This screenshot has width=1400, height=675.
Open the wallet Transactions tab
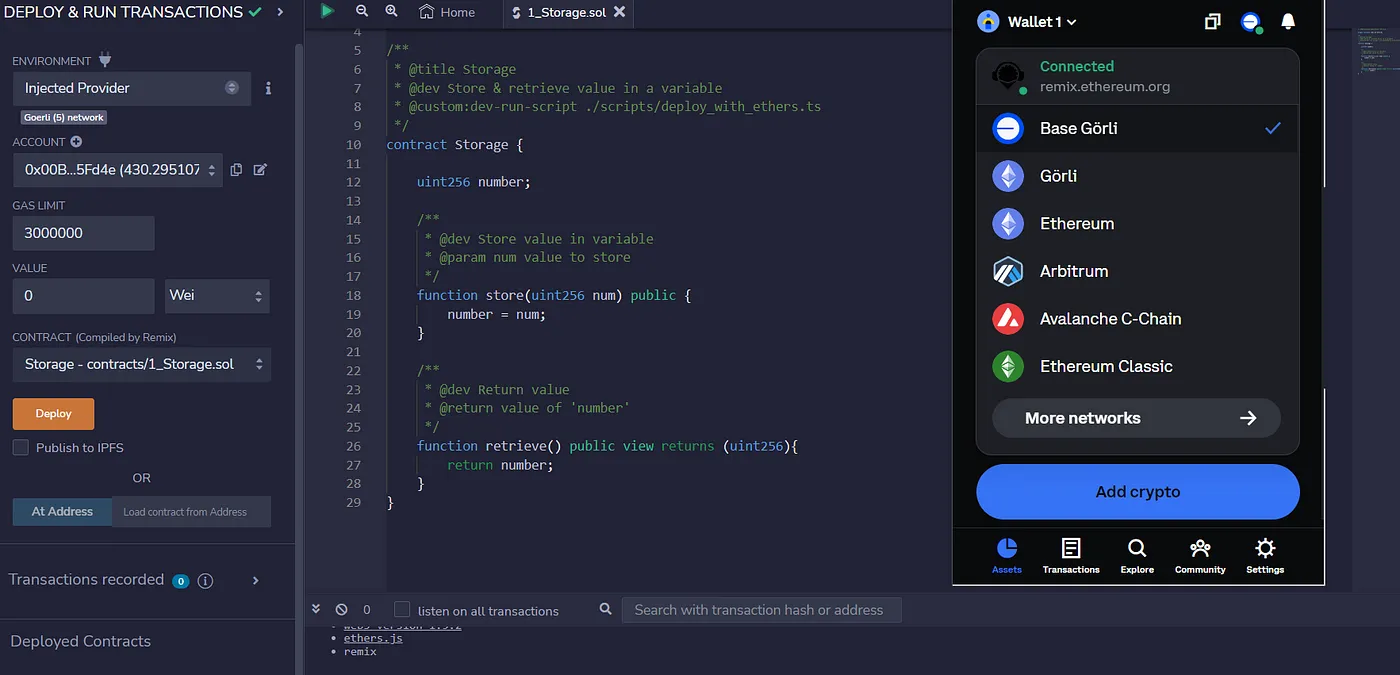point(1071,556)
